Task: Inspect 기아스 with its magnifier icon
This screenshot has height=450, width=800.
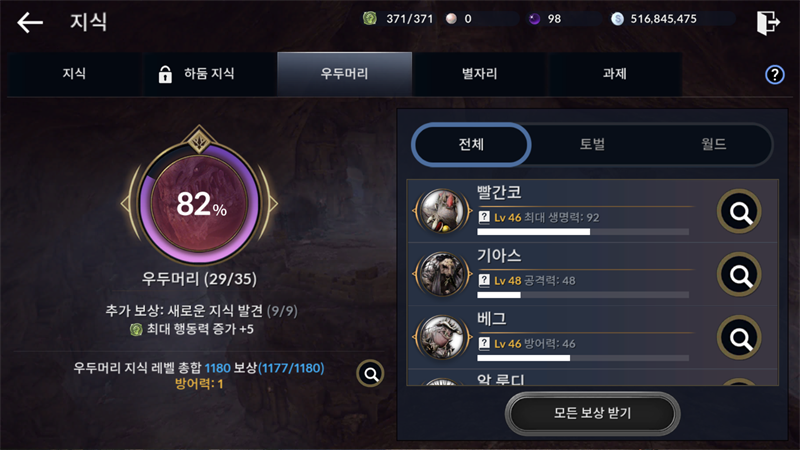Action: (739, 274)
